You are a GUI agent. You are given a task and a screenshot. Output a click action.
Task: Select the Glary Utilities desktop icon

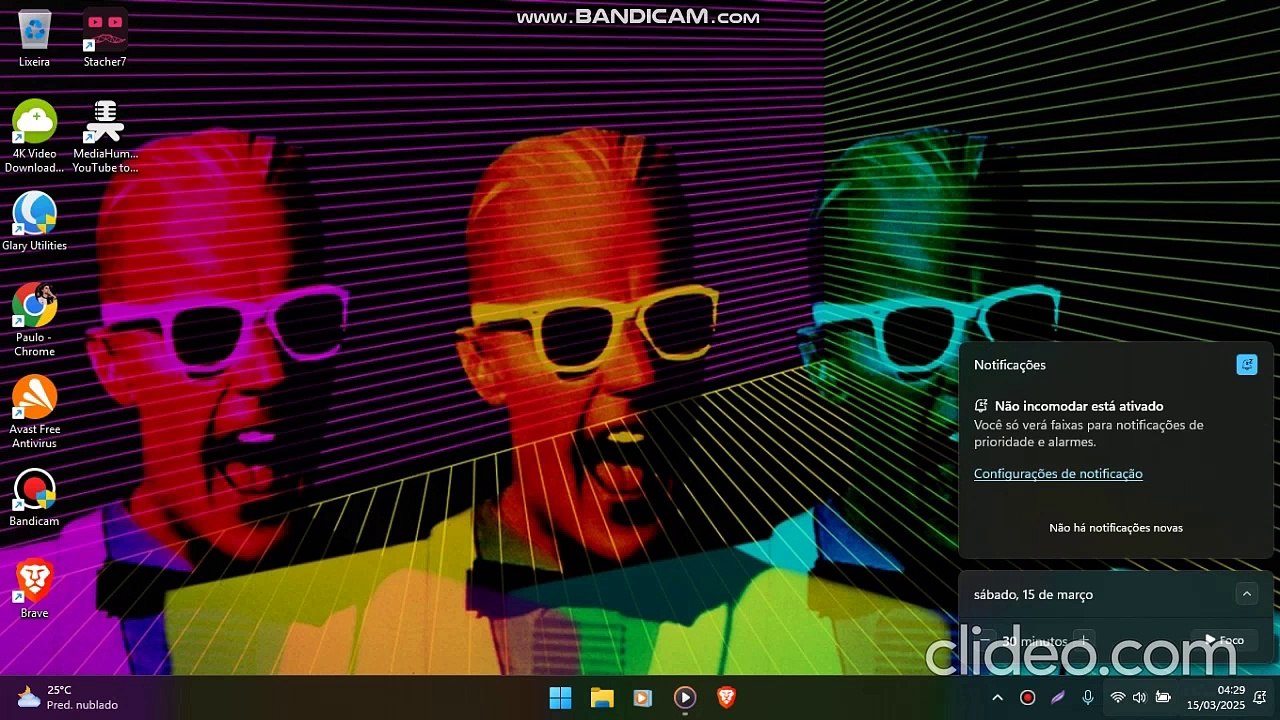coord(34,221)
